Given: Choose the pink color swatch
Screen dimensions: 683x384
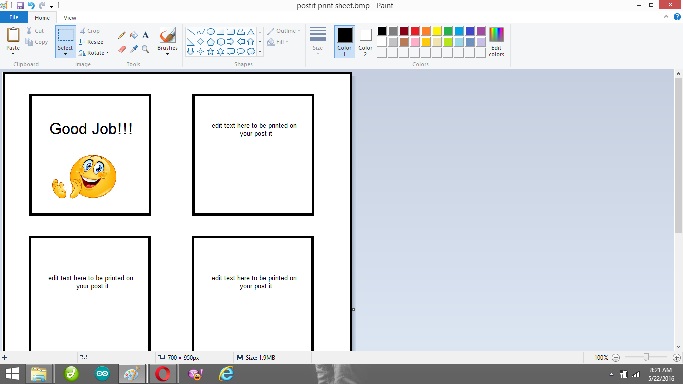Looking at the screenshot, I should point(415,42).
